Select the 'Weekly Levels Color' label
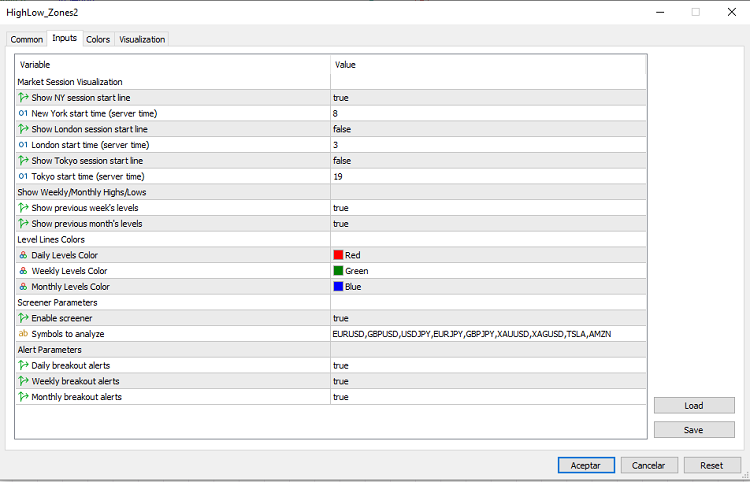The width and height of the screenshot is (750, 482). pyautogui.click(x=69, y=271)
